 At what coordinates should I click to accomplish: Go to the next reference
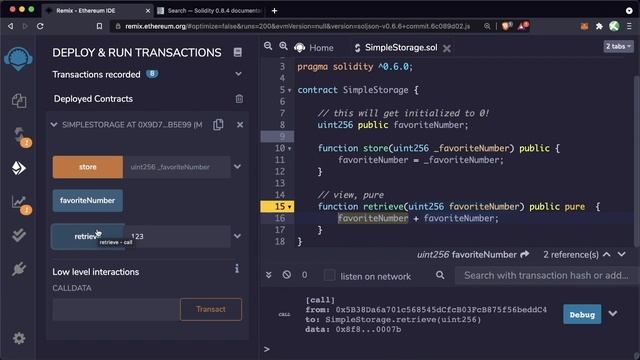coord(622,254)
